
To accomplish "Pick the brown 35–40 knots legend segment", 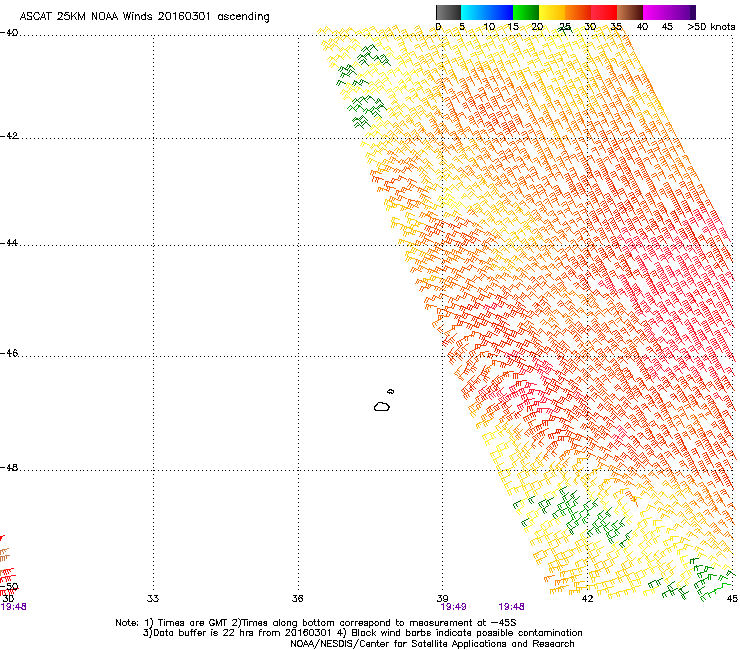I will click(x=630, y=12).
